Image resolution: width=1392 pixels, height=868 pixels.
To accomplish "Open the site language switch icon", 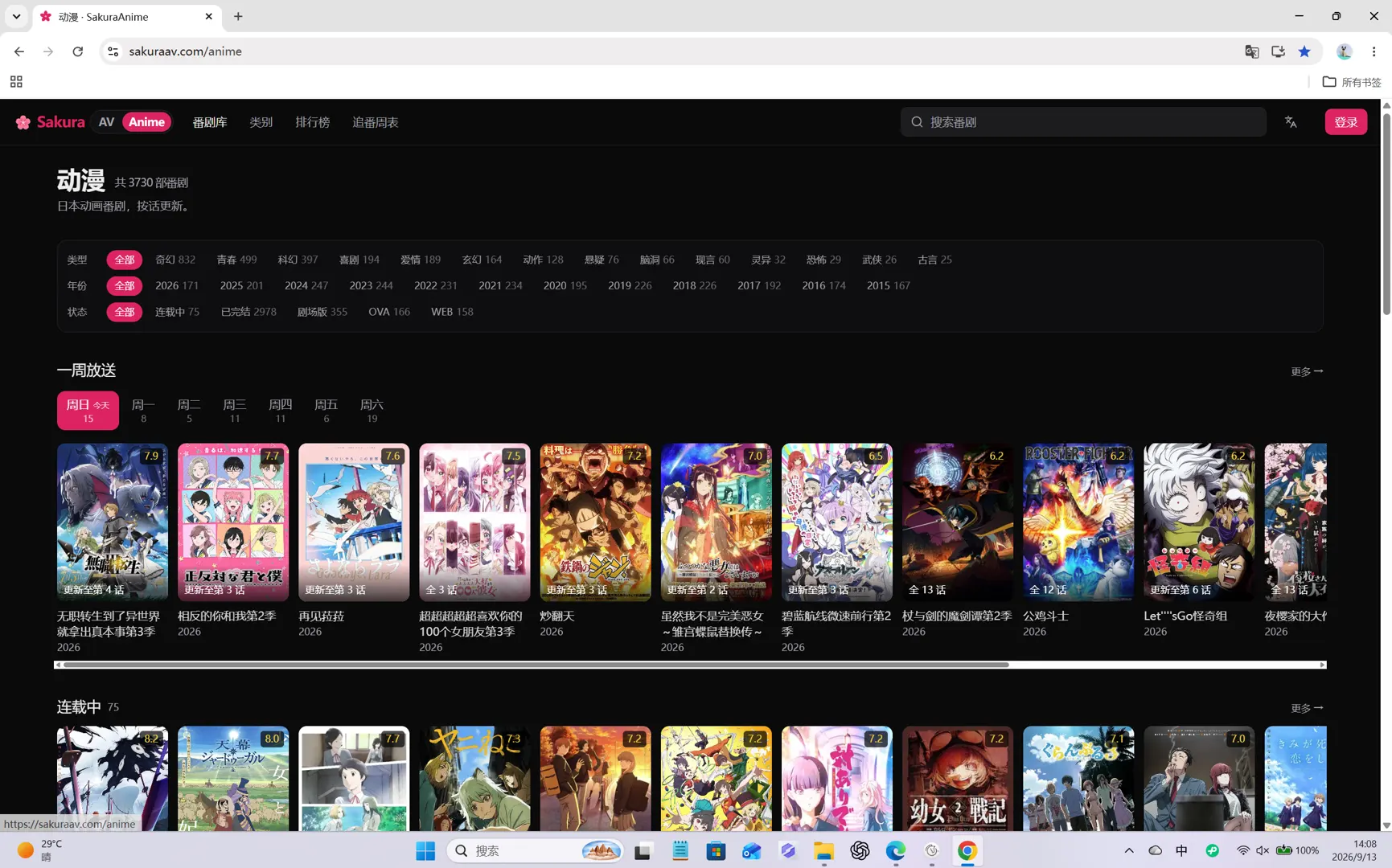I will coord(1291,122).
